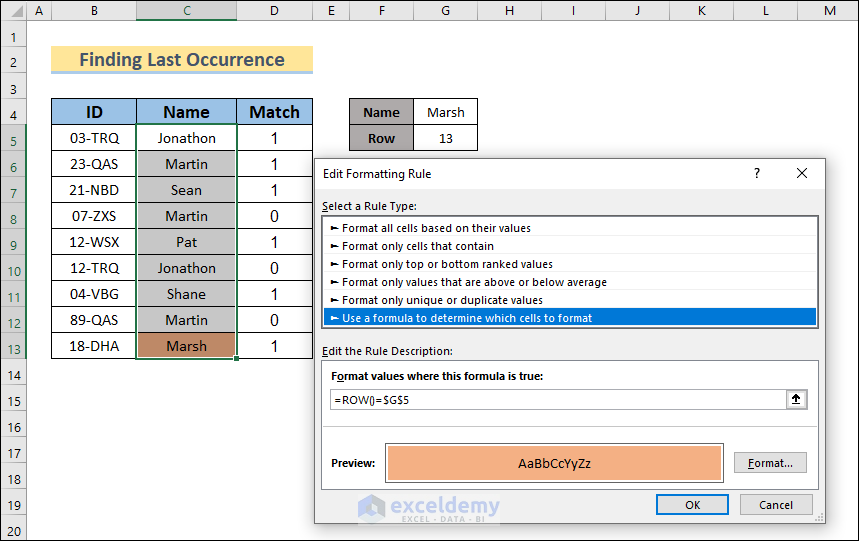
Task: Close the Edit Formatting Rule dialog
Action: (x=801, y=173)
